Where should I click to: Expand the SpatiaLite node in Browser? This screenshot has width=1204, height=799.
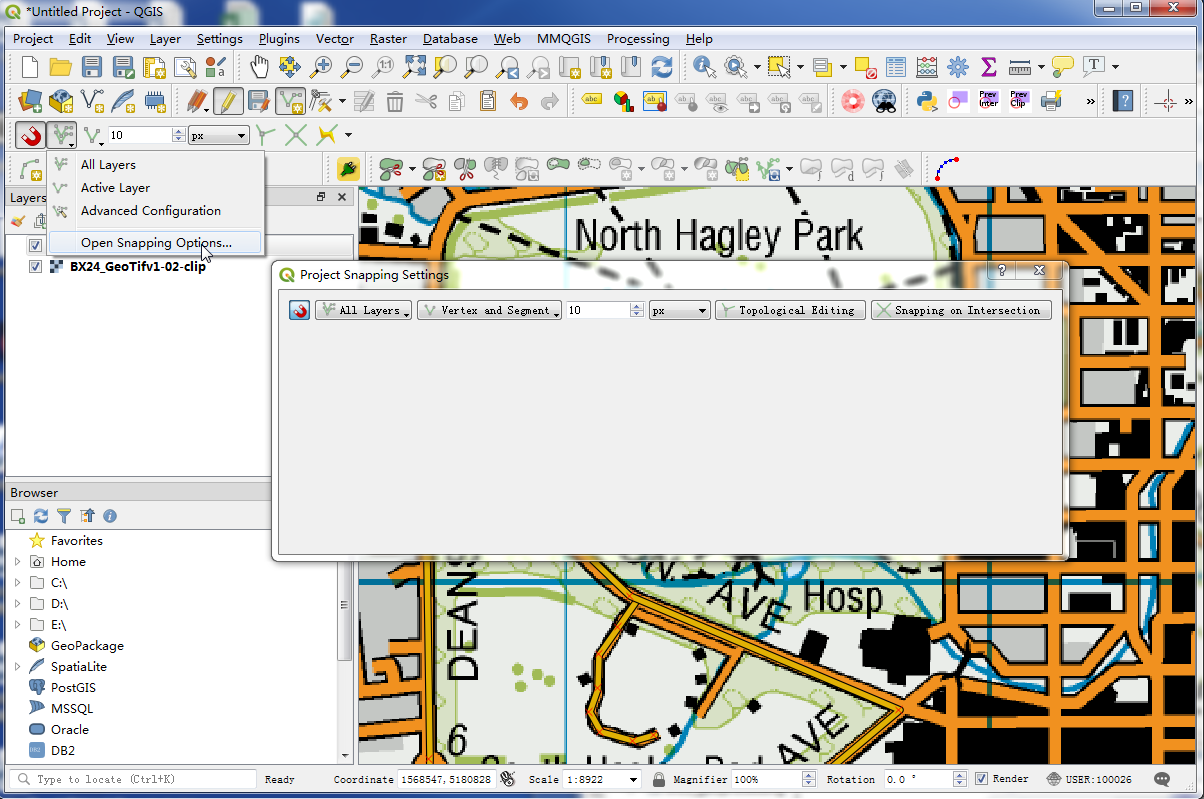click(x=17, y=667)
